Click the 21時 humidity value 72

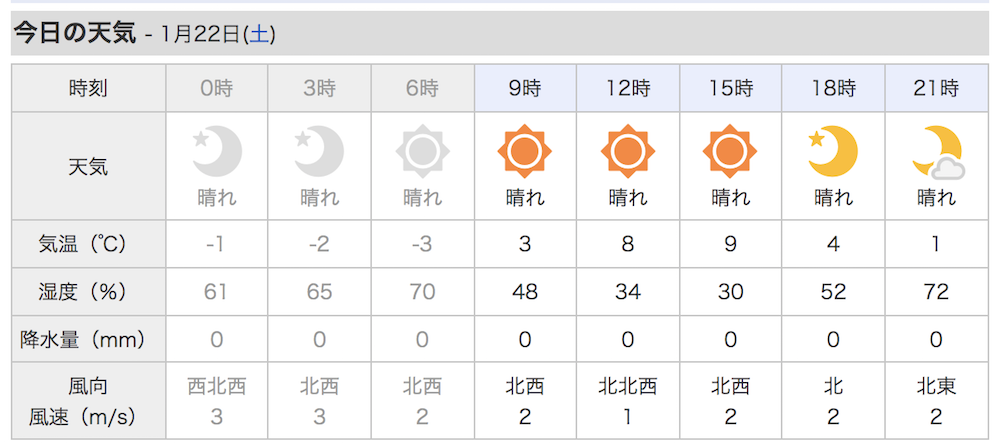tap(936, 292)
